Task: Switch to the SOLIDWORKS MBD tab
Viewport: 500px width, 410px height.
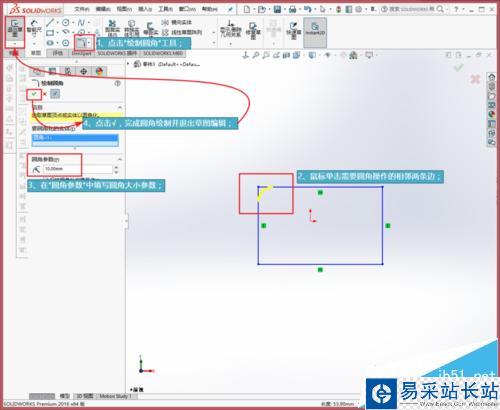Action: [163, 53]
